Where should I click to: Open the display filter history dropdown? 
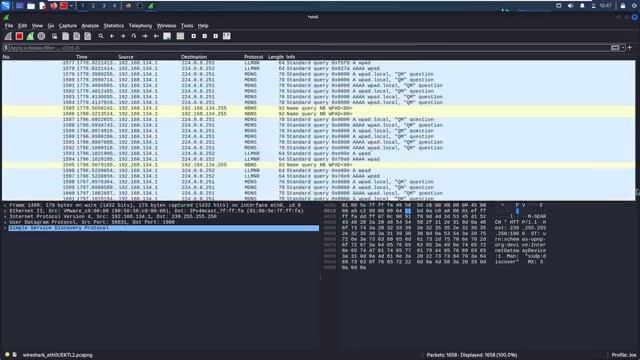[623, 48]
